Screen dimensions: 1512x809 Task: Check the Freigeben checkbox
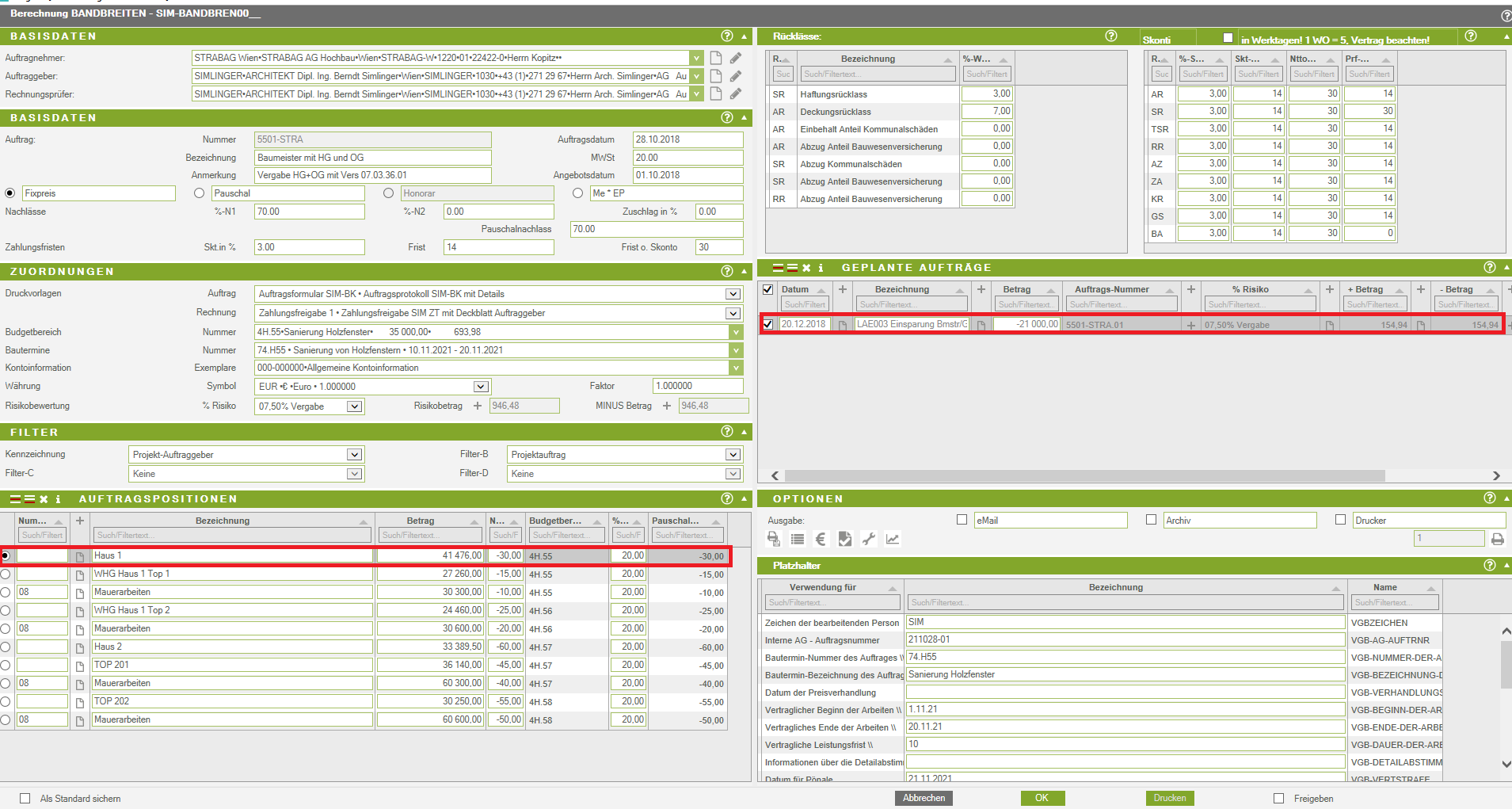1278,799
